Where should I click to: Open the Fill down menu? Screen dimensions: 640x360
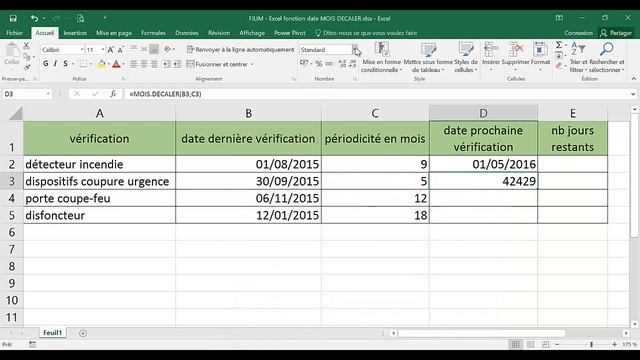(x=559, y=56)
